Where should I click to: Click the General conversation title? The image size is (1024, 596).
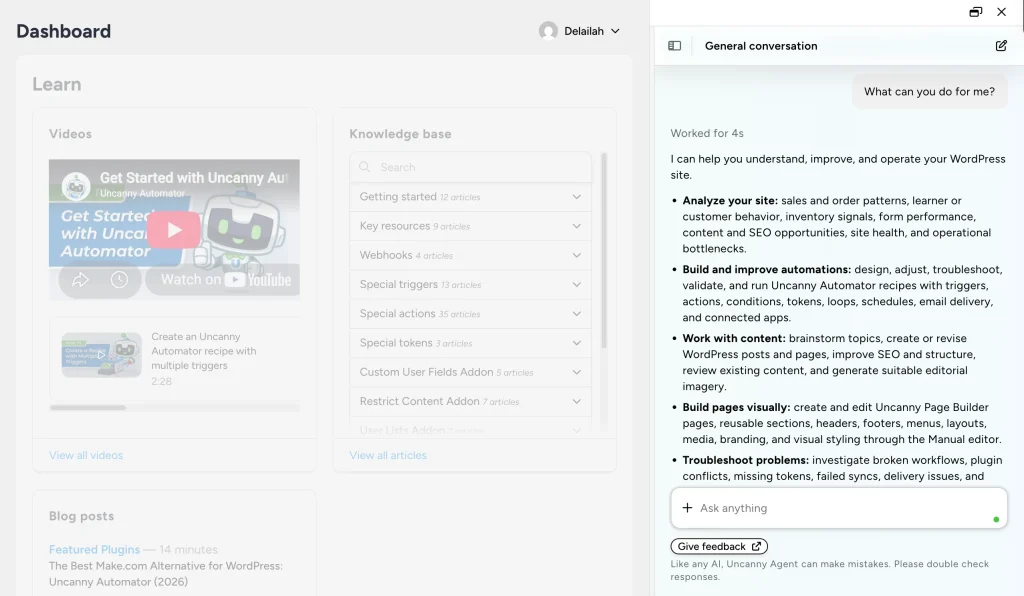[761, 46]
